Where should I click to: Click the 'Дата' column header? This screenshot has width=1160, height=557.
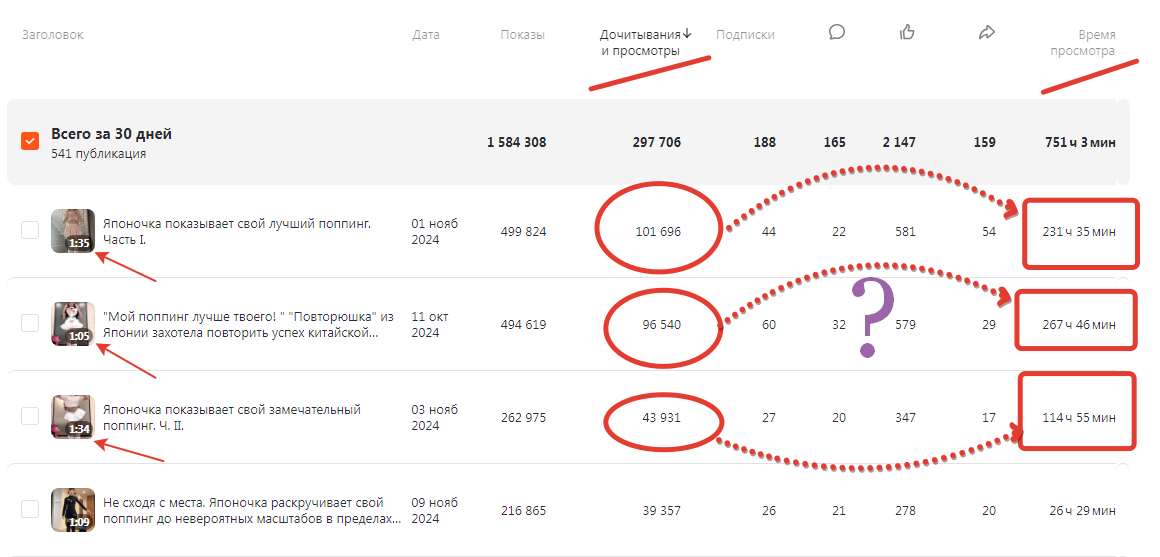pyautogui.click(x=425, y=35)
